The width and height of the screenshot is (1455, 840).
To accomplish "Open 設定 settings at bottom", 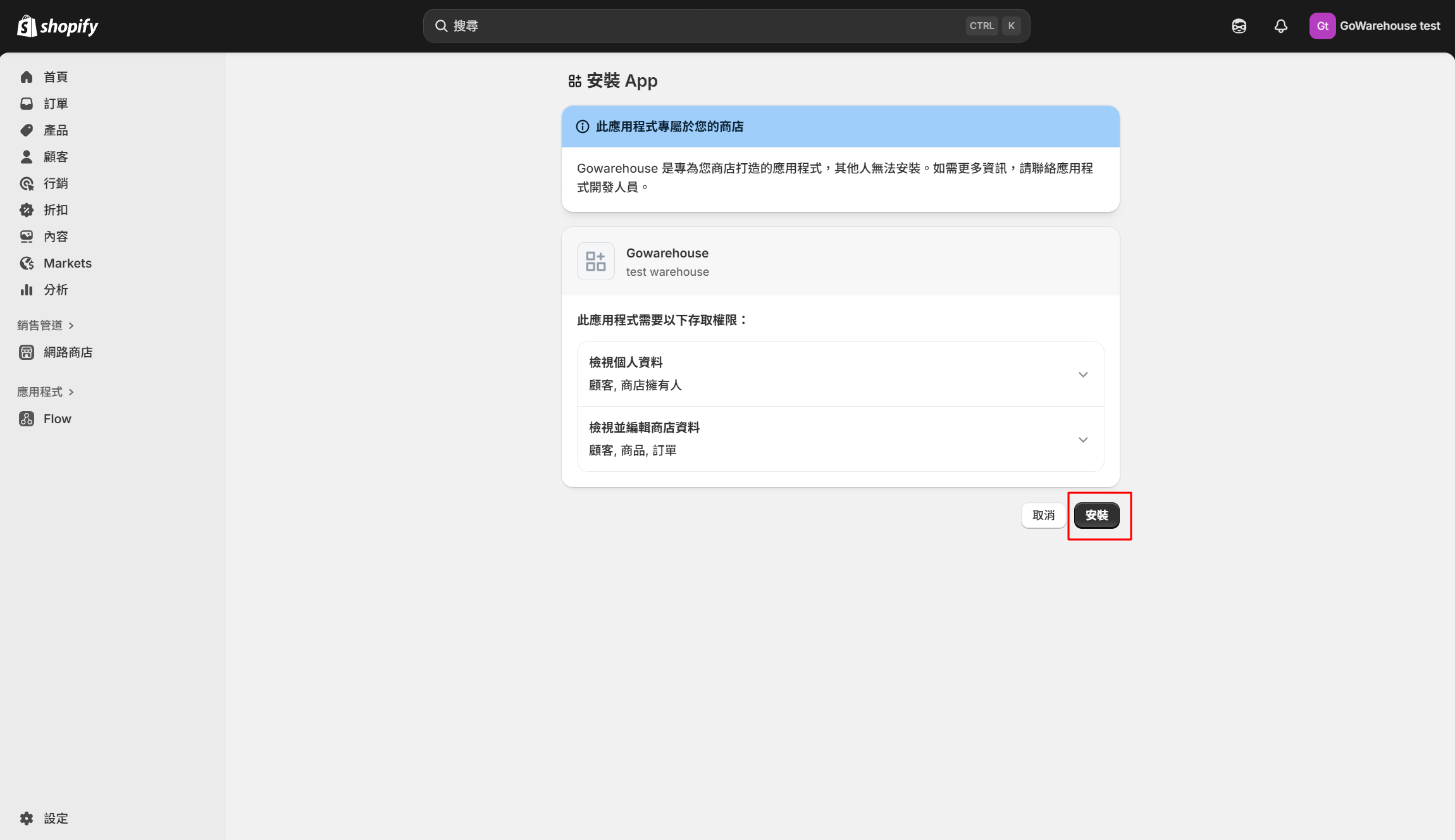I will tap(56, 818).
